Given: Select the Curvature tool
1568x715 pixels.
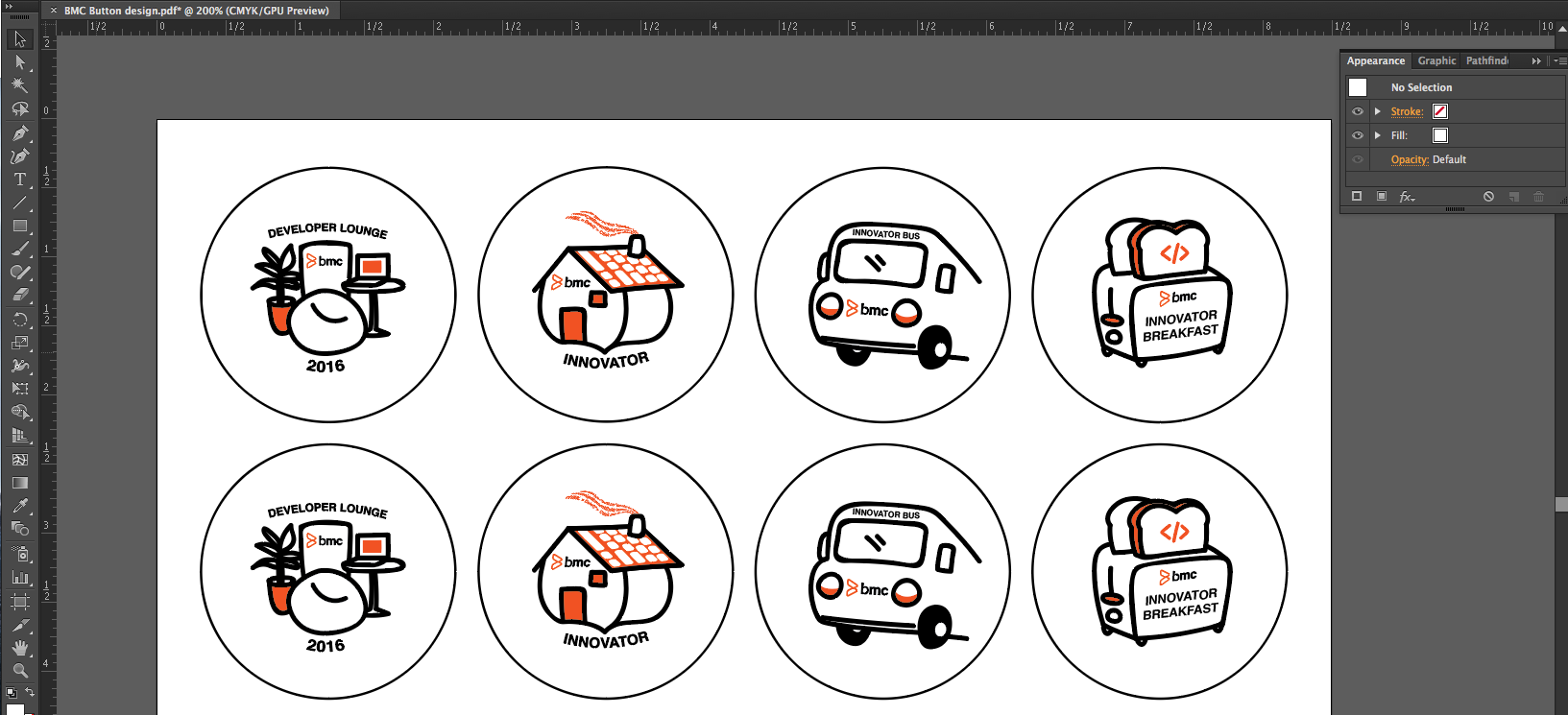Looking at the screenshot, I should pos(19,156).
